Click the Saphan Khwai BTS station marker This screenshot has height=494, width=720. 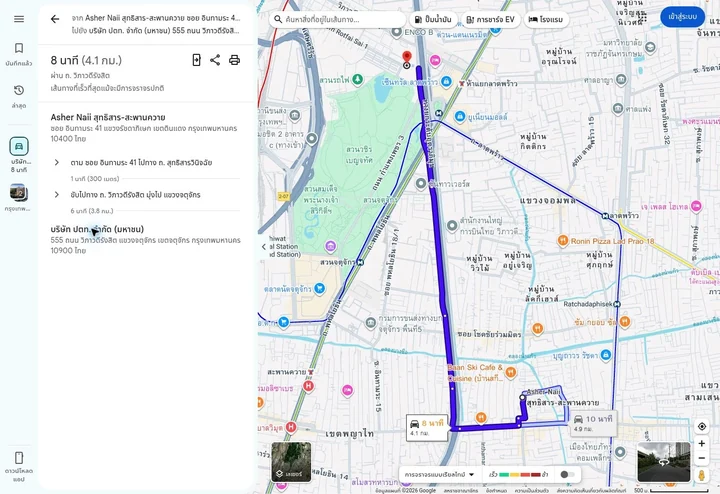point(311,372)
